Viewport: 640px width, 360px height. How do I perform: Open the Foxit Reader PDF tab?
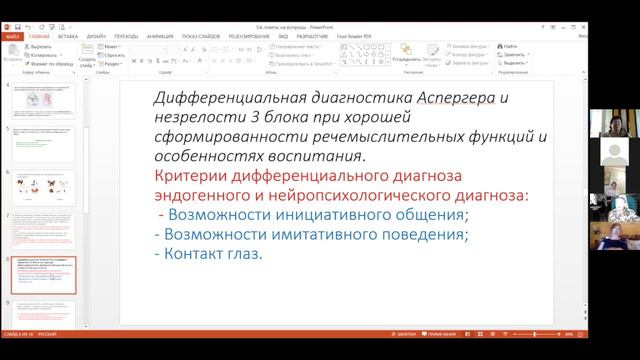click(x=354, y=36)
